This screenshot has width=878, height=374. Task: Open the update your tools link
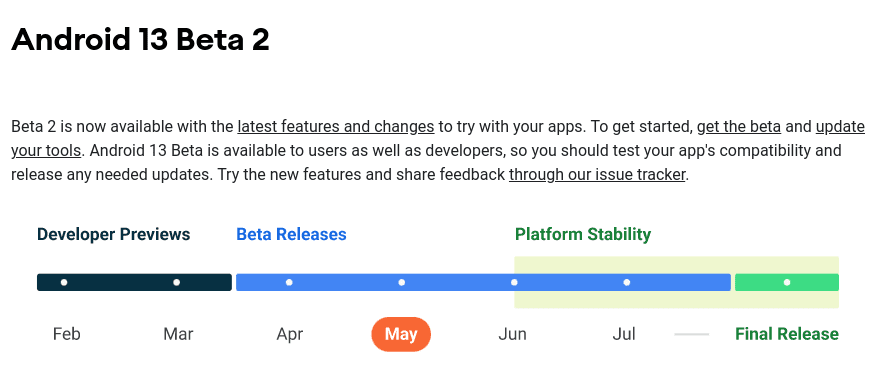tap(840, 127)
